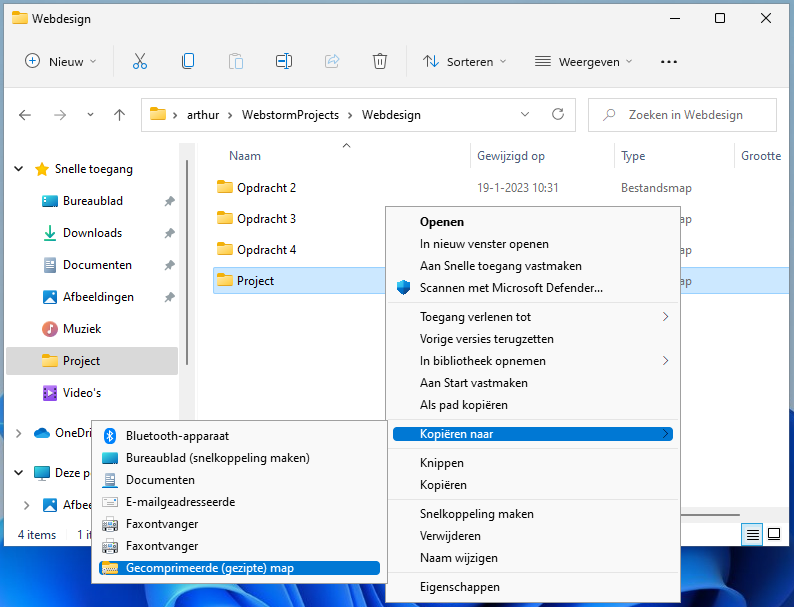Click the Microsoft Defender shield icon

[403, 288]
